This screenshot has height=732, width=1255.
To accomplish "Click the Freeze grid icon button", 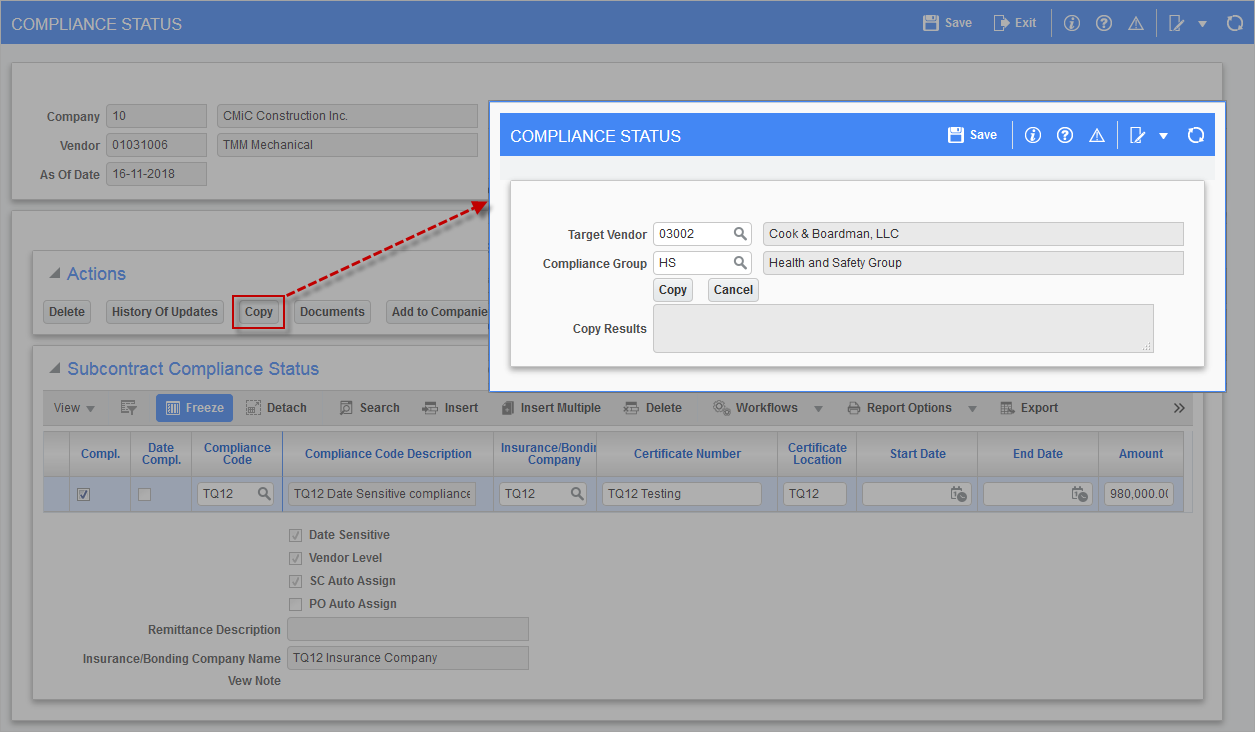I will pos(194,407).
